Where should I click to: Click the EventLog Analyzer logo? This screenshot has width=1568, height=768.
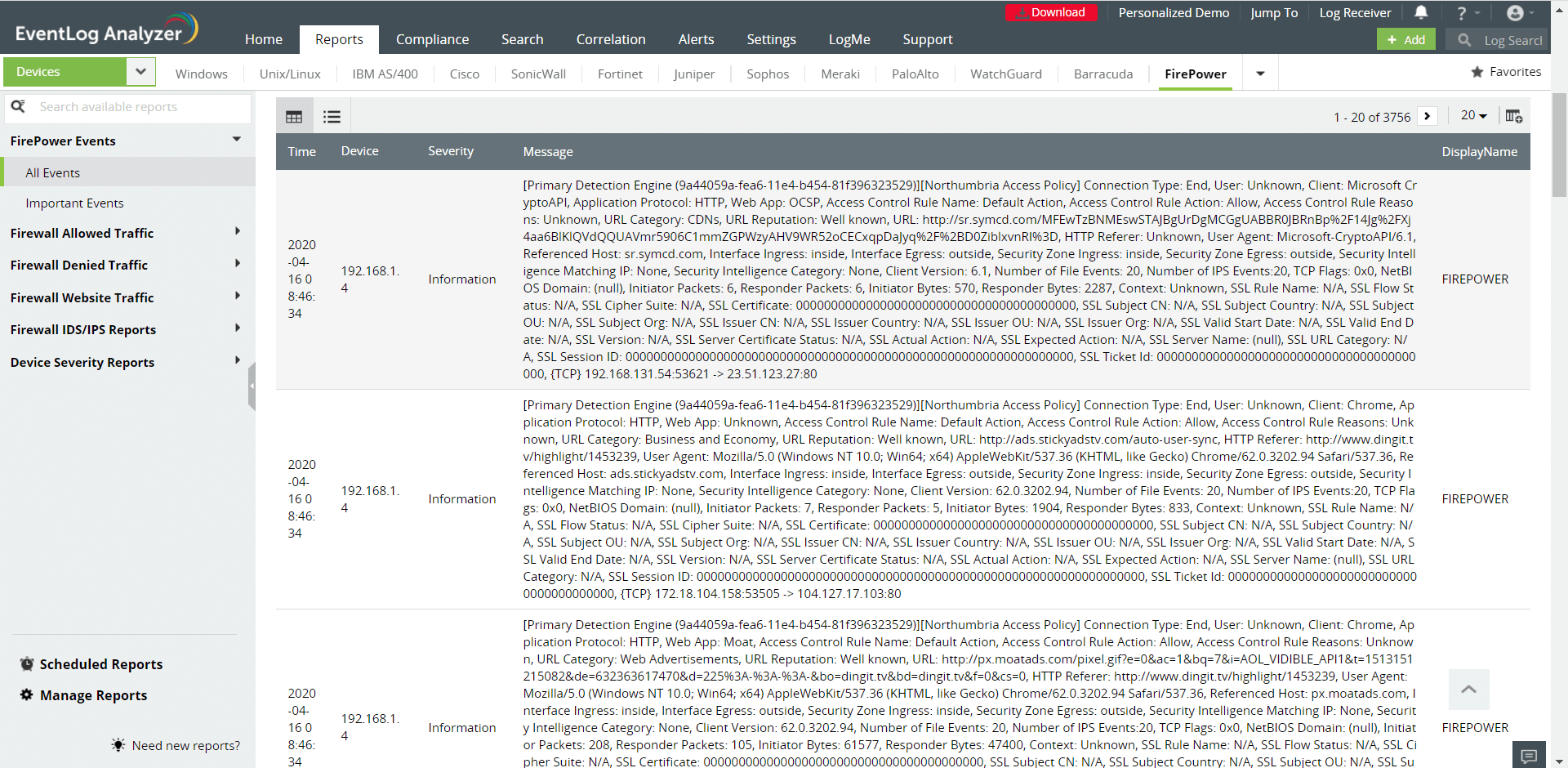coord(106,31)
